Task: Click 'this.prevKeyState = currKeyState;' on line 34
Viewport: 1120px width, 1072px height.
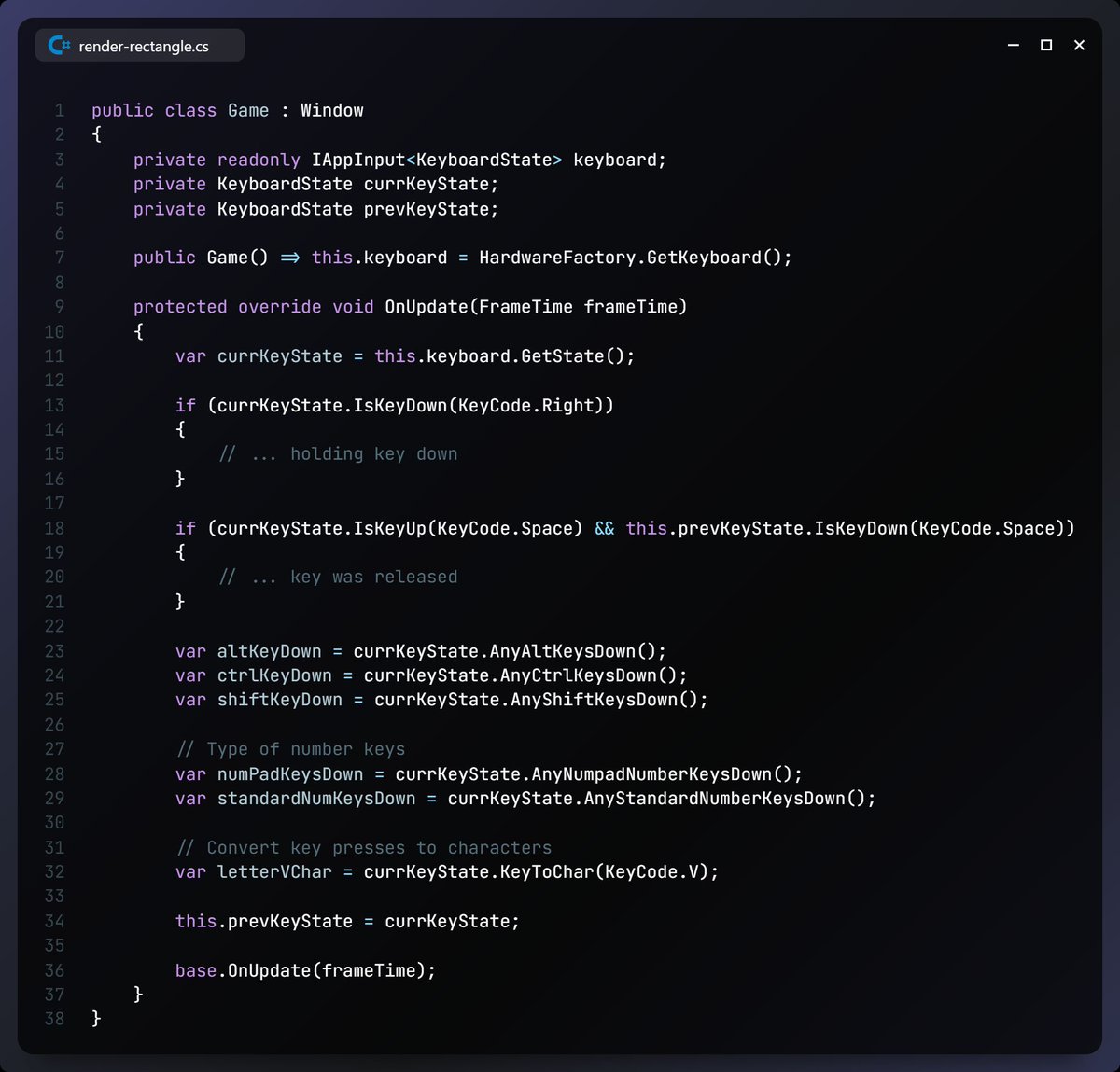Action: 347,921
